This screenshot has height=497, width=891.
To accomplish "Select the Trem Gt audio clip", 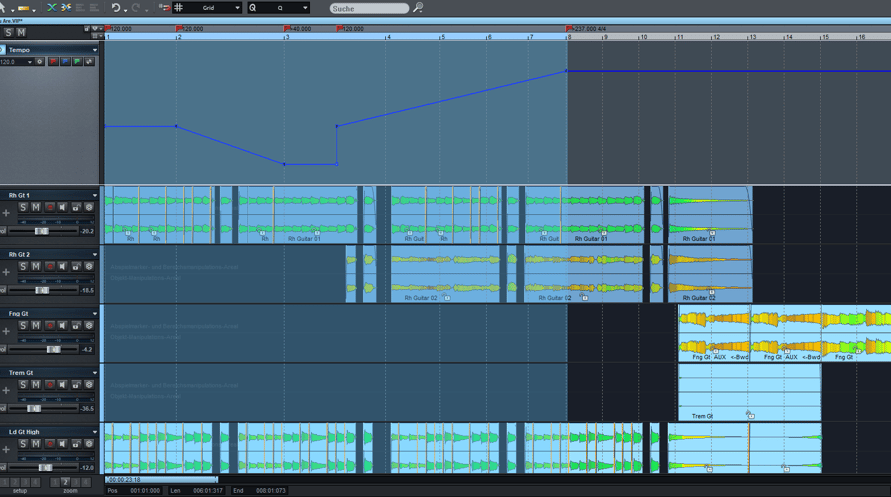I will point(750,392).
